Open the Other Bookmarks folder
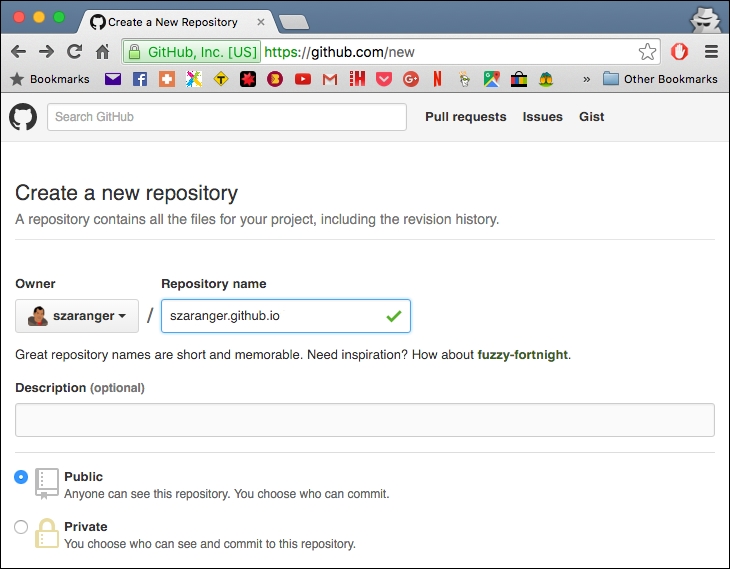The height and width of the screenshot is (569, 730). click(660, 79)
